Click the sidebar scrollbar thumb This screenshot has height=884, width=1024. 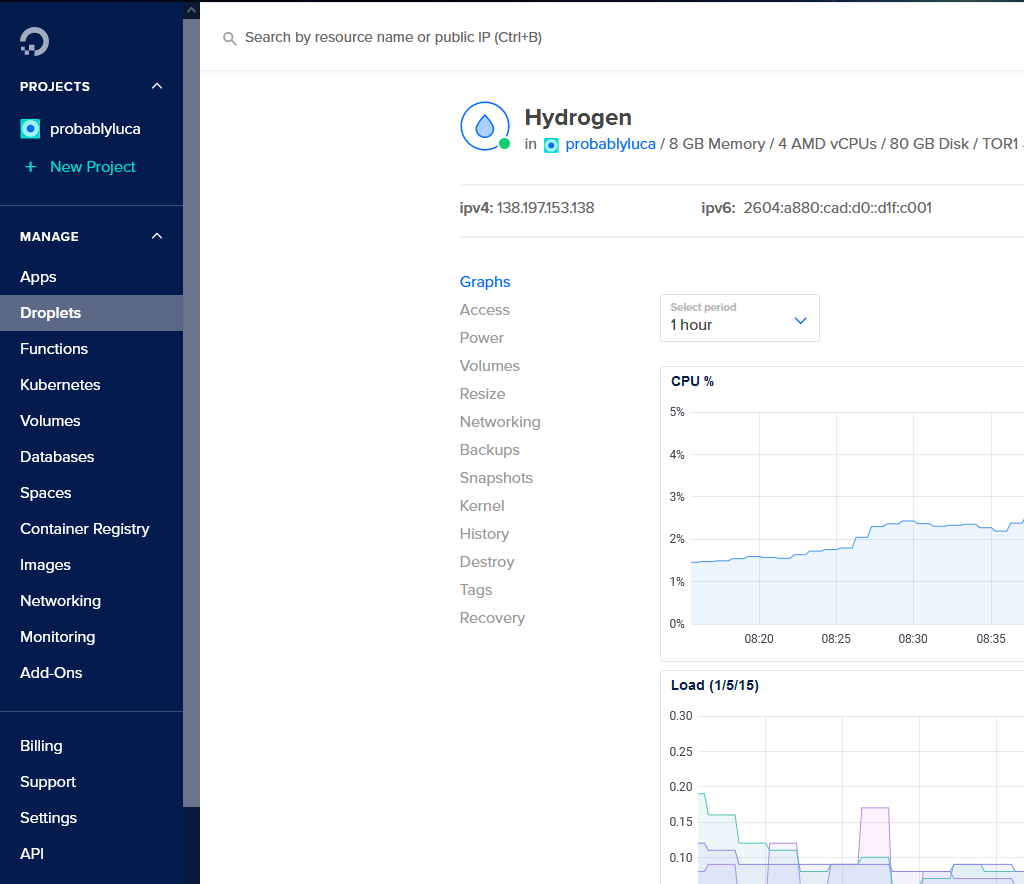[191, 413]
